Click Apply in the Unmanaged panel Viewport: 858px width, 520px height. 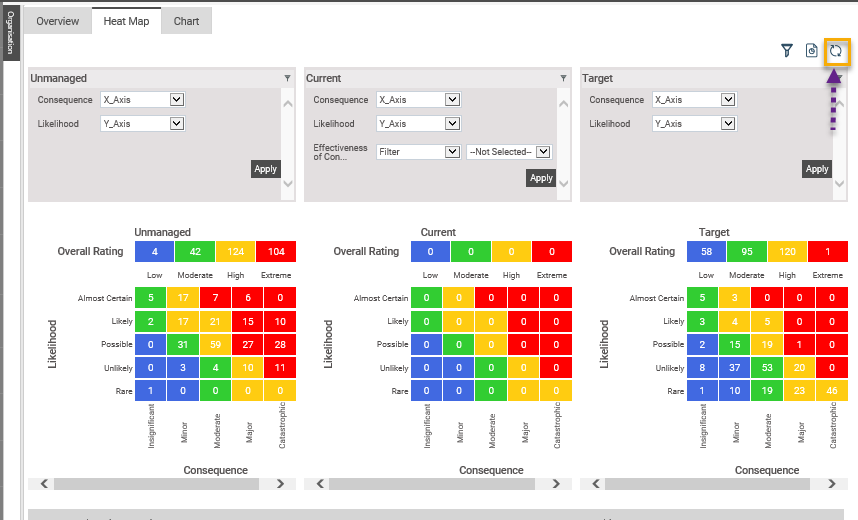point(265,169)
